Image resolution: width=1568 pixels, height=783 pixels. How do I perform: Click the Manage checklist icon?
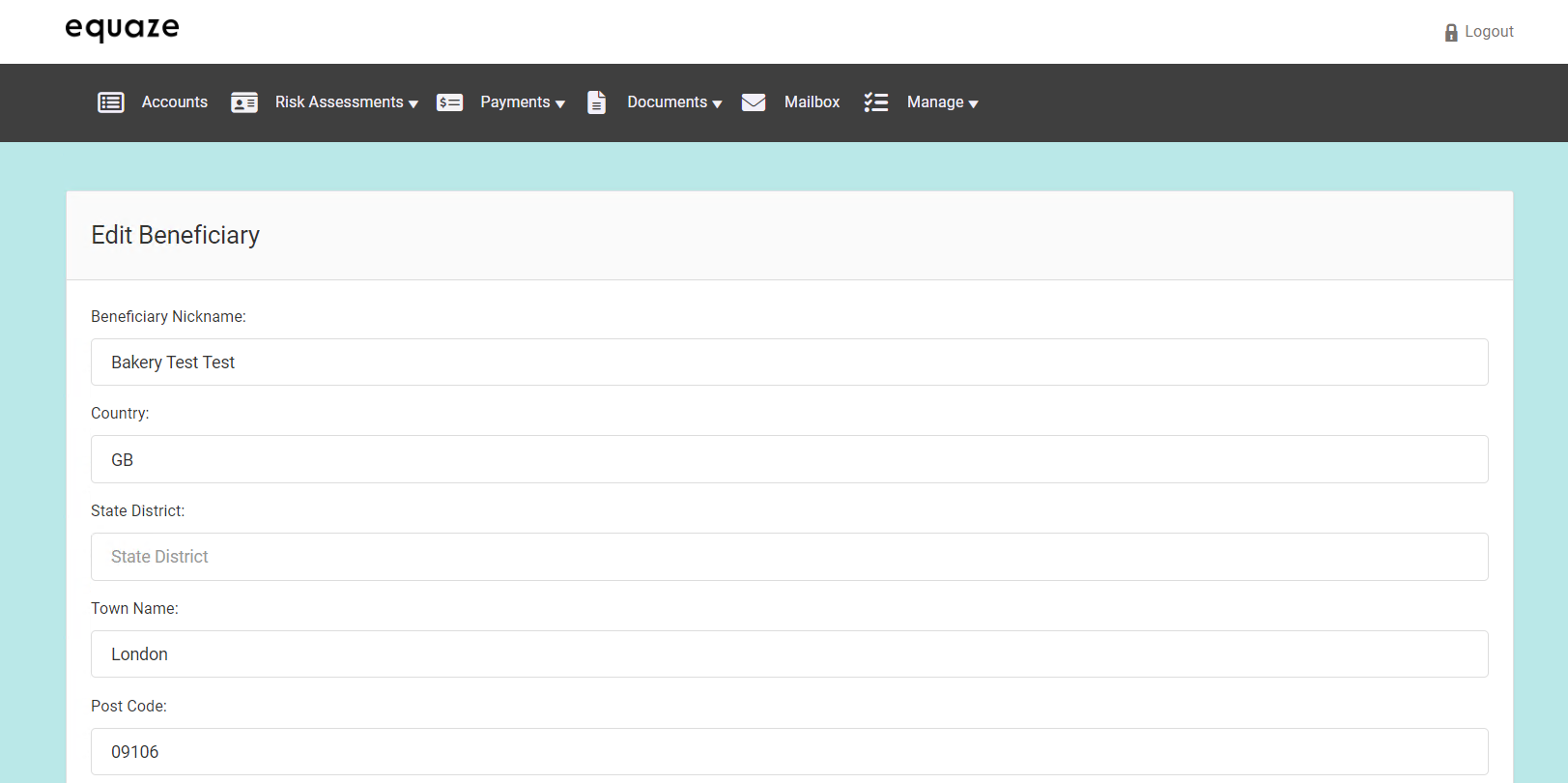pyautogui.click(x=876, y=102)
